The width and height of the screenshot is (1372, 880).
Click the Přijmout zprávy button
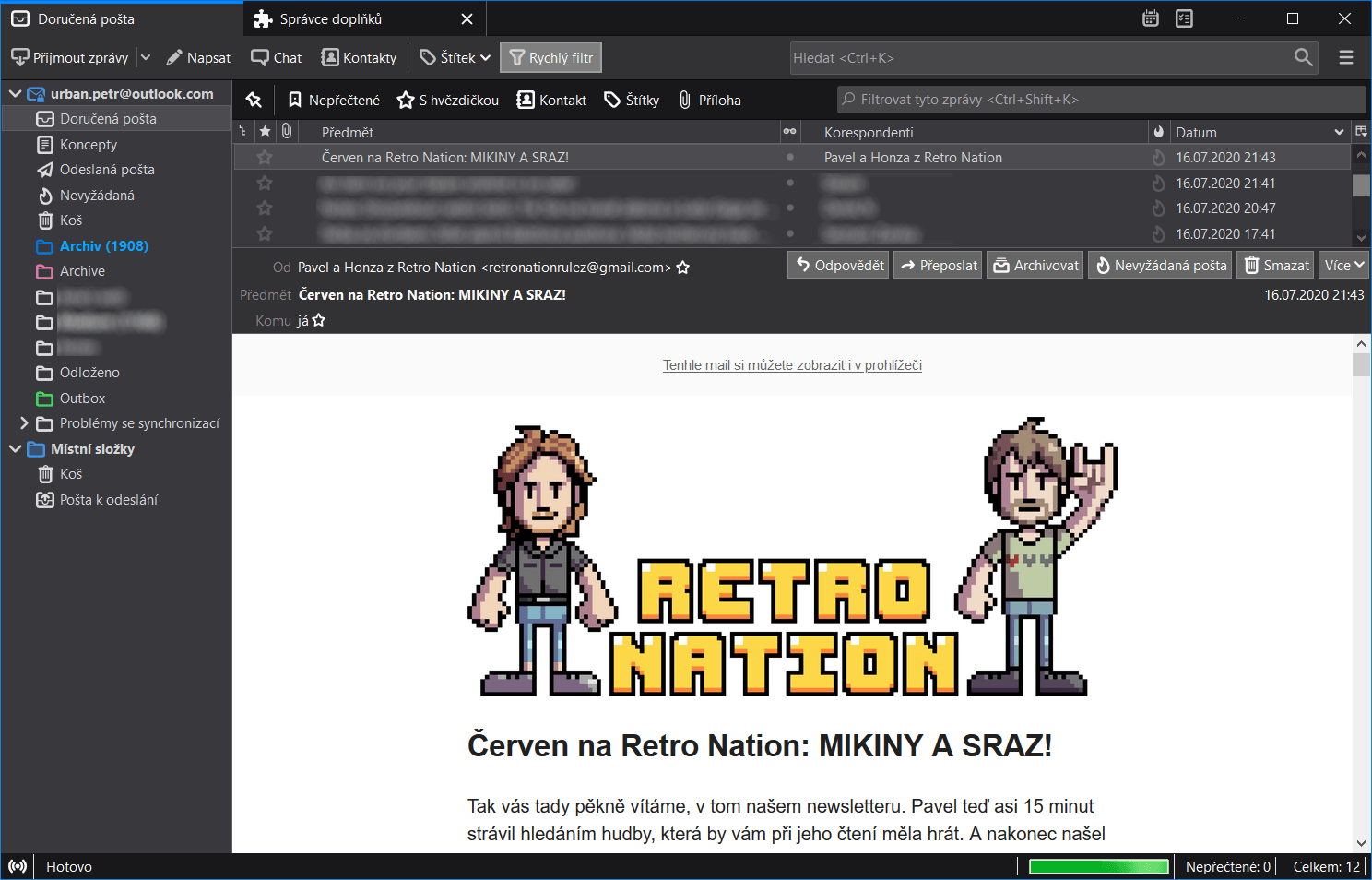[70, 57]
